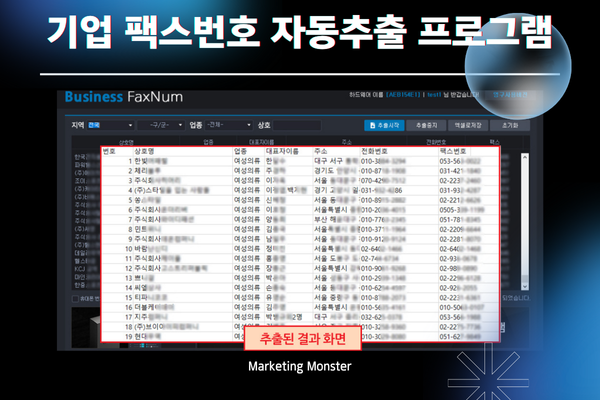Start extraction with the blue 추출시작 button
Image resolution: width=600 pixels, height=400 pixels.
(x=384, y=125)
